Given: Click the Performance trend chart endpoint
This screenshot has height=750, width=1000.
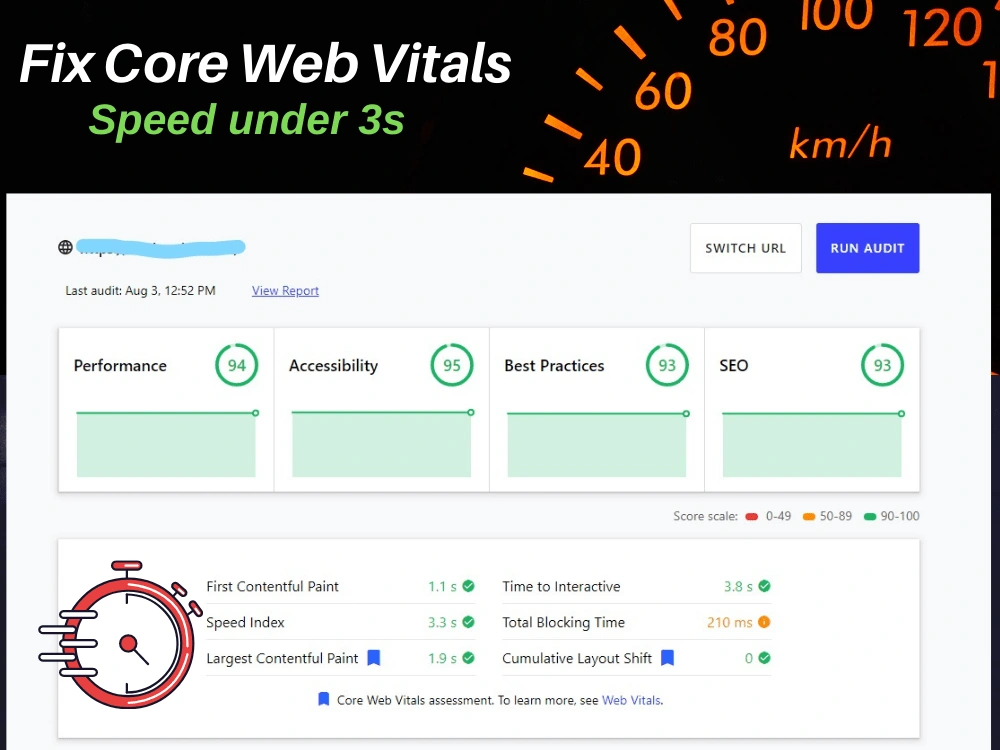Looking at the screenshot, I should [x=255, y=413].
